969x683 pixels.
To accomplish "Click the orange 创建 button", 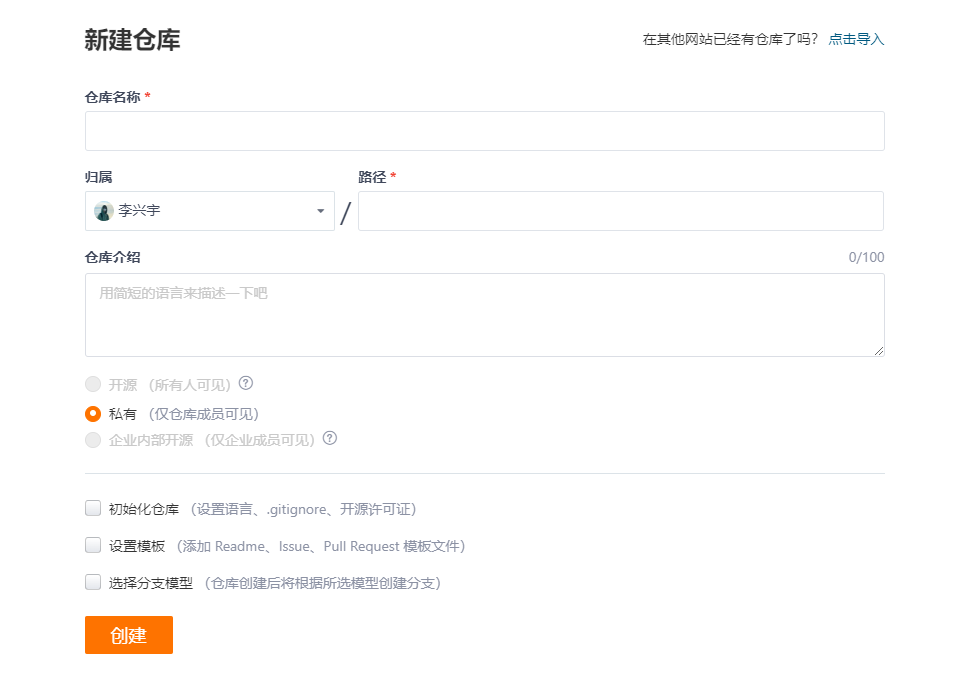I will [129, 635].
